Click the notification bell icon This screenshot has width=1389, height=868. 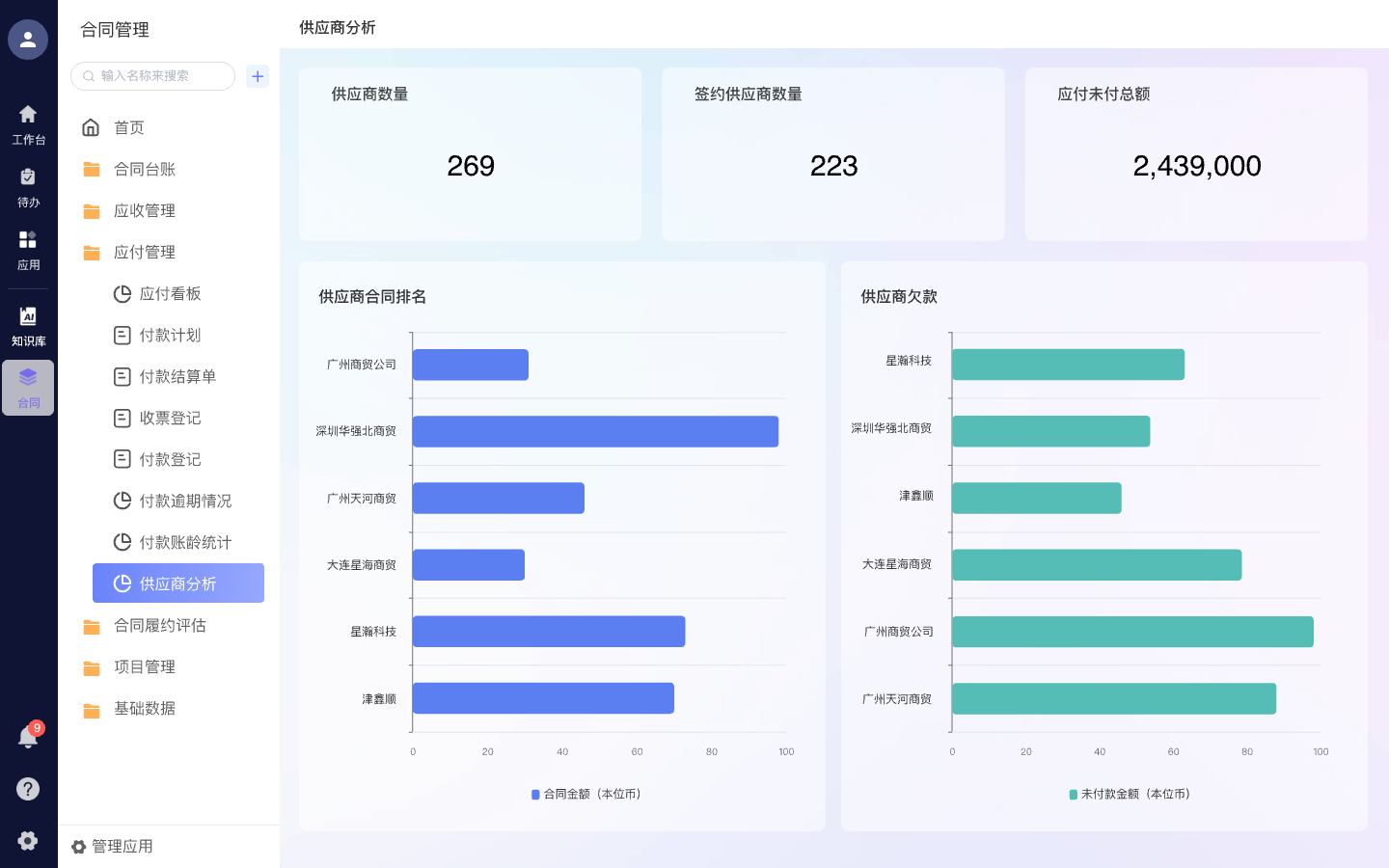point(28,738)
